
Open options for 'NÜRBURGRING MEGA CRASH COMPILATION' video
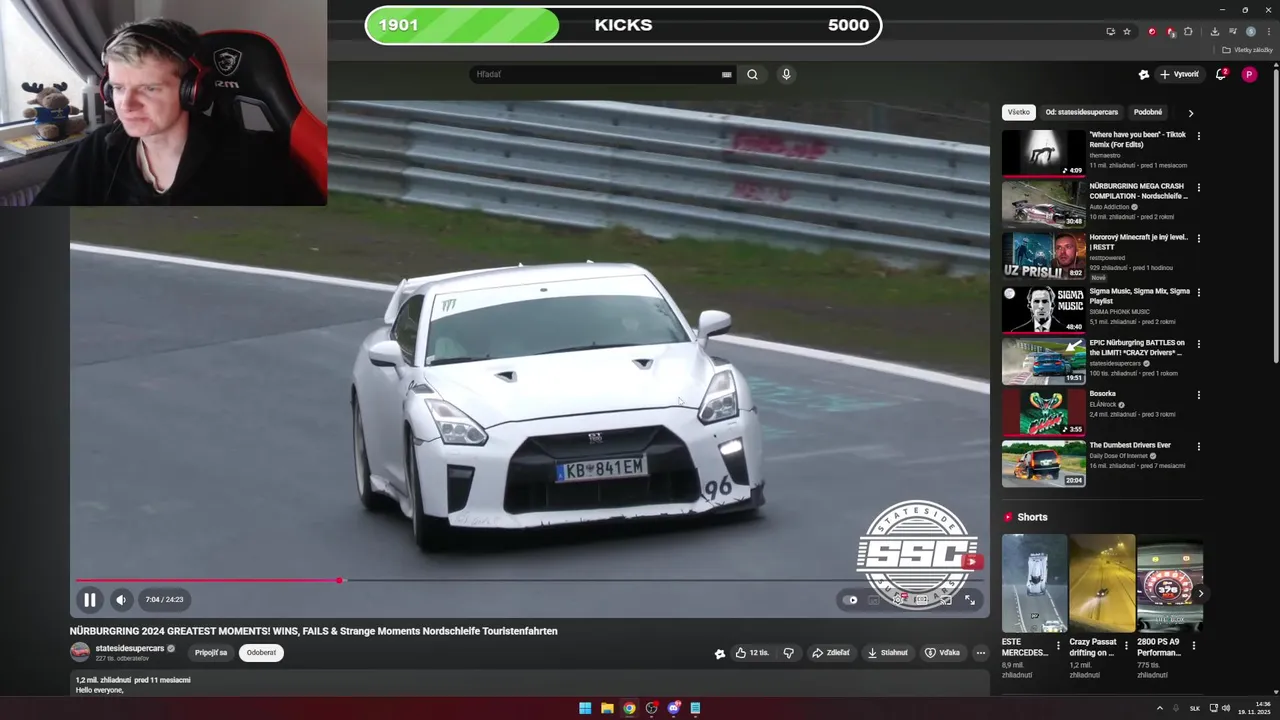[x=1199, y=188]
